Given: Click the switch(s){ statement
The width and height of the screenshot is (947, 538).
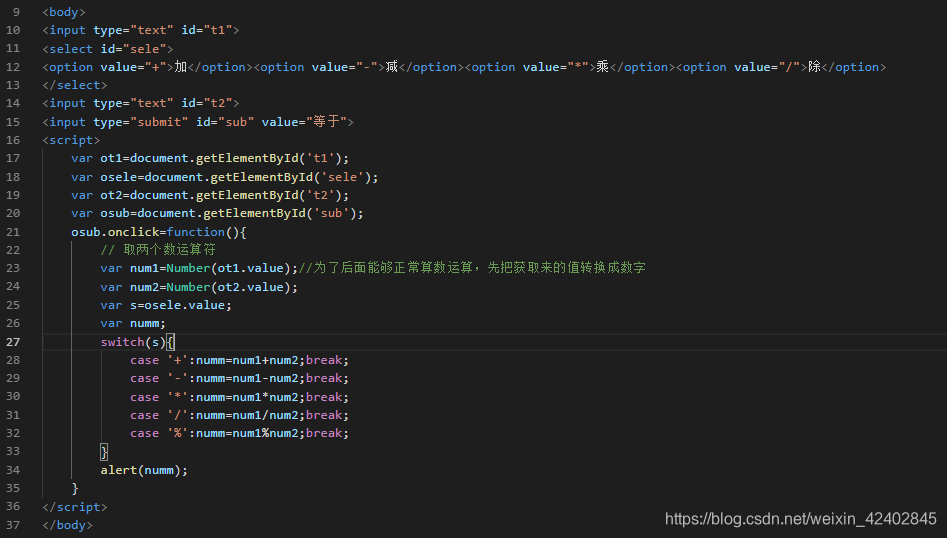Looking at the screenshot, I should click(138, 342).
